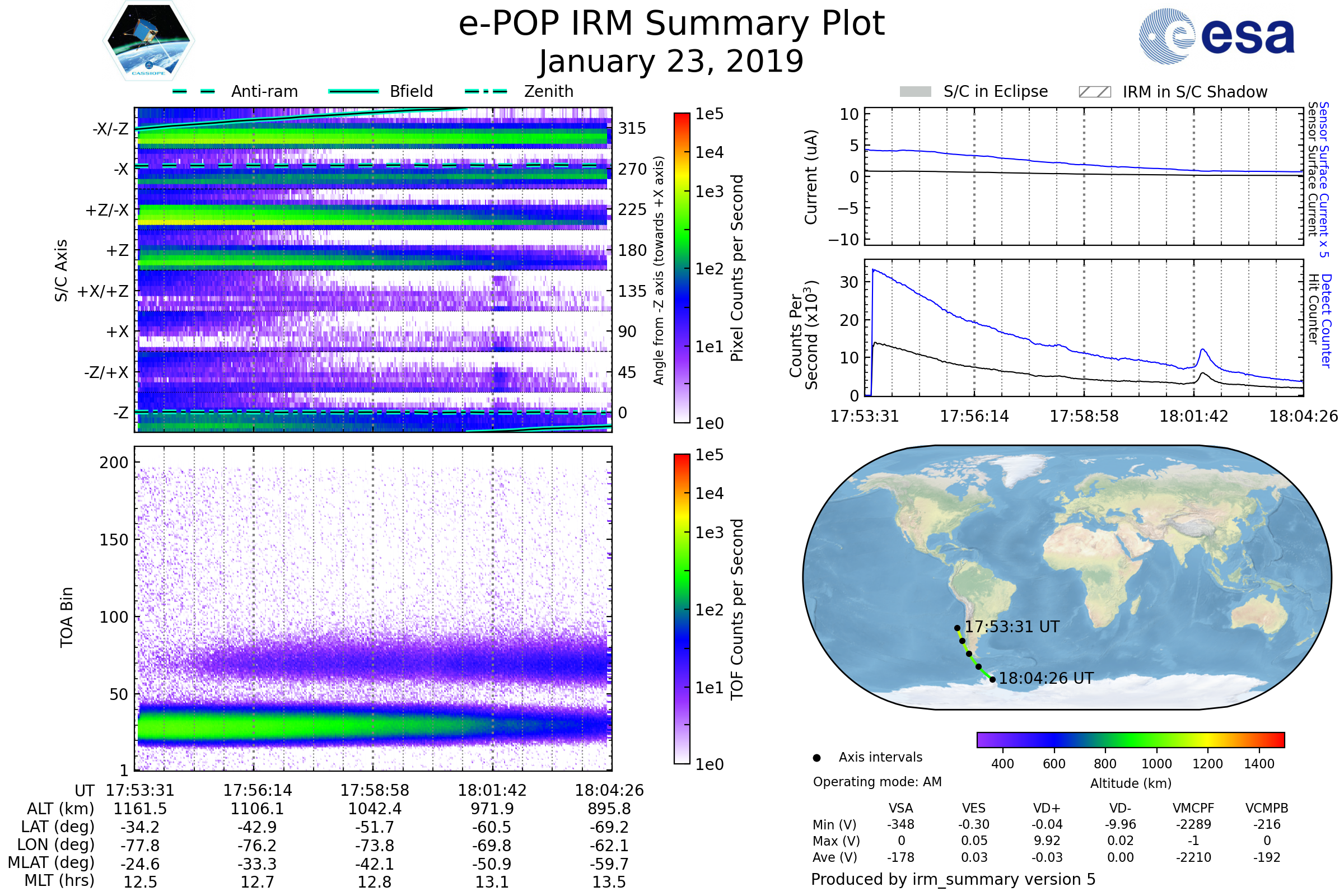Click the Pixel Counts per Second colorbar
This screenshot has height=896, width=1344.
(682, 268)
